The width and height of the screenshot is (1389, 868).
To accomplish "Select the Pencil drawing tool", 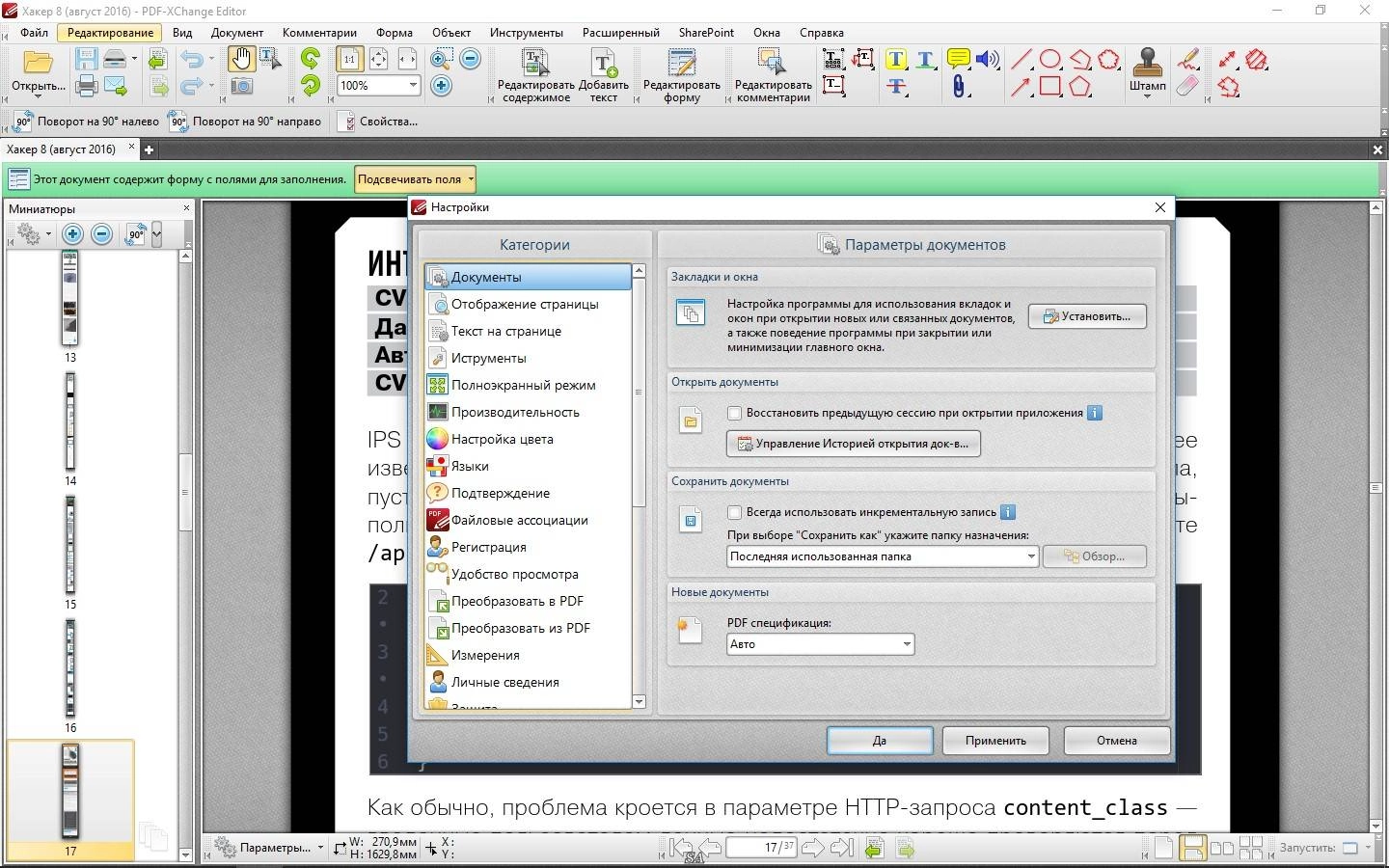I will (x=1188, y=60).
